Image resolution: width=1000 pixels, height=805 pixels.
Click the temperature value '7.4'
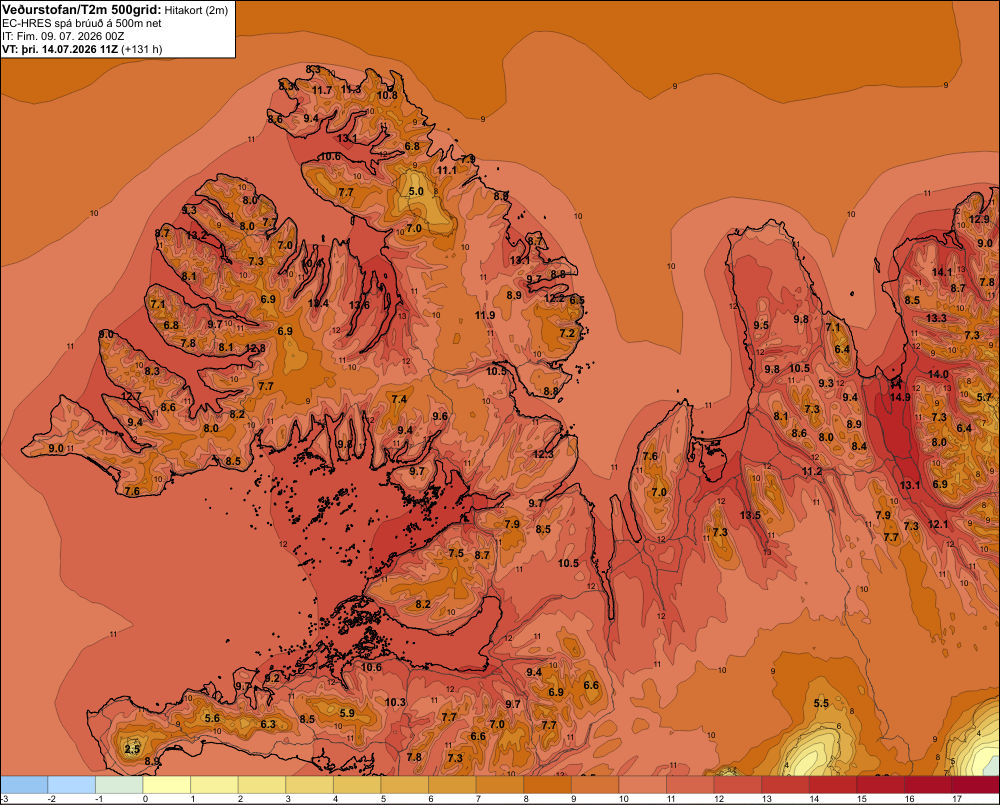(399, 399)
